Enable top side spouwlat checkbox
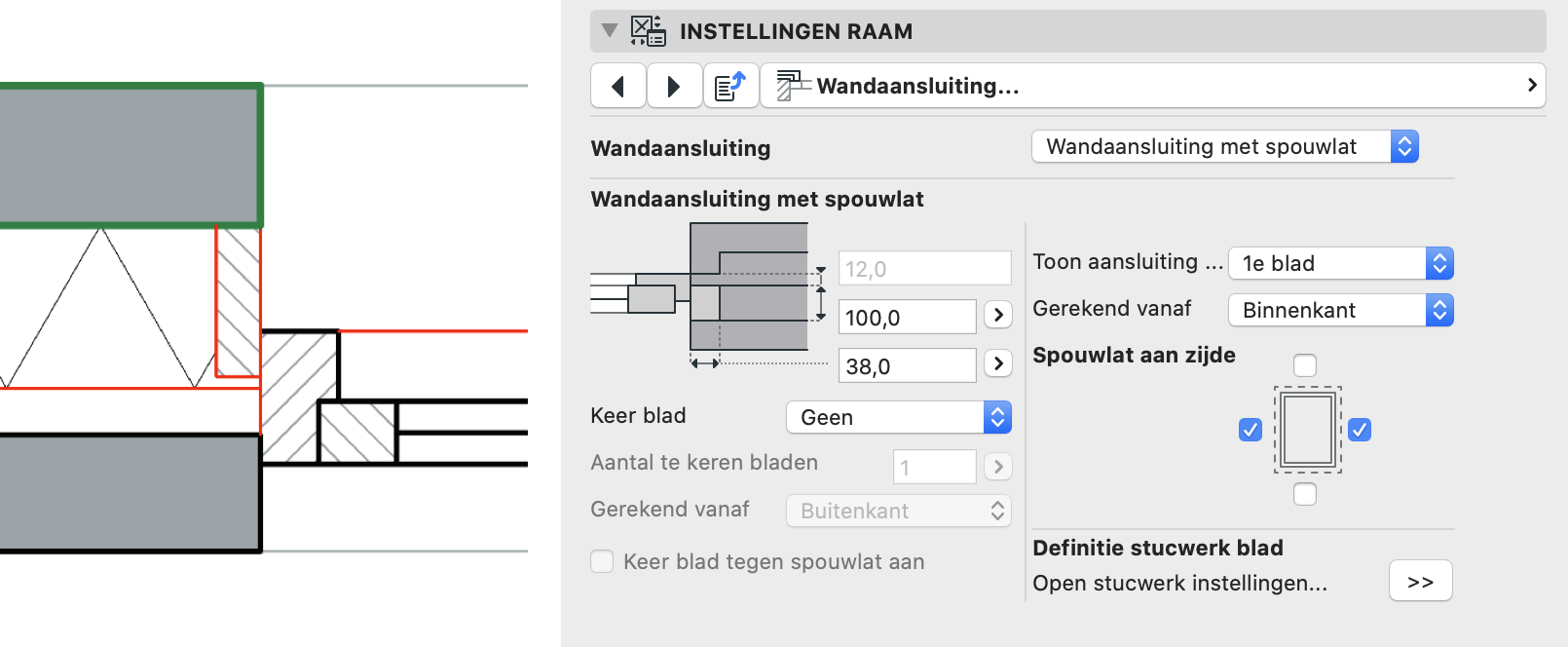This screenshot has height=647, width=1568. (1305, 365)
